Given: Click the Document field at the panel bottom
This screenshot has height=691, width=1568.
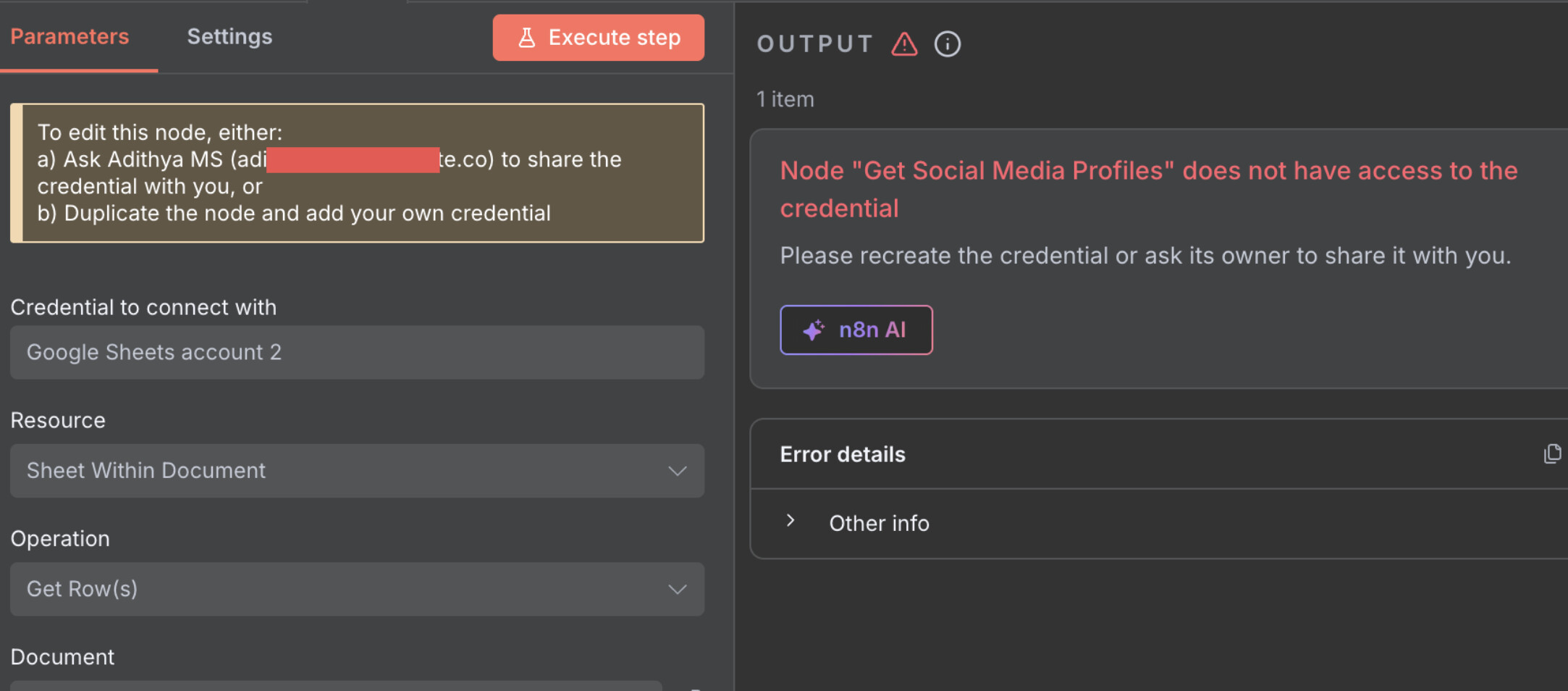Looking at the screenshot, I should coord(336,685).
